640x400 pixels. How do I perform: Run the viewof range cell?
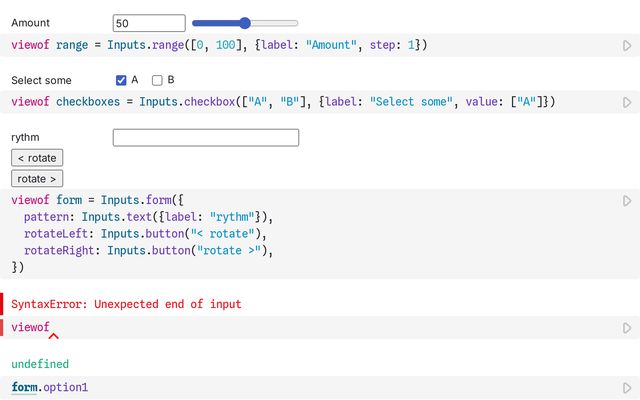[x=627, y=46]
